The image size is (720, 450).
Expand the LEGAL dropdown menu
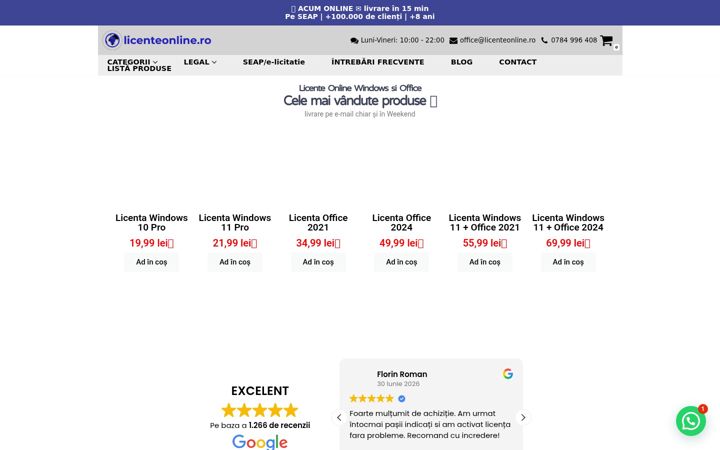coord(200,62)
